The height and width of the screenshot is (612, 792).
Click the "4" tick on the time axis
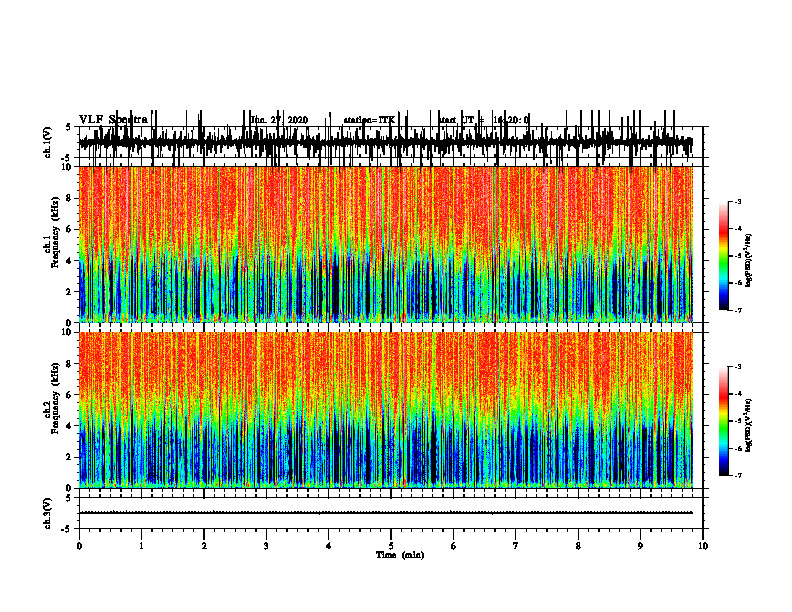329,546
